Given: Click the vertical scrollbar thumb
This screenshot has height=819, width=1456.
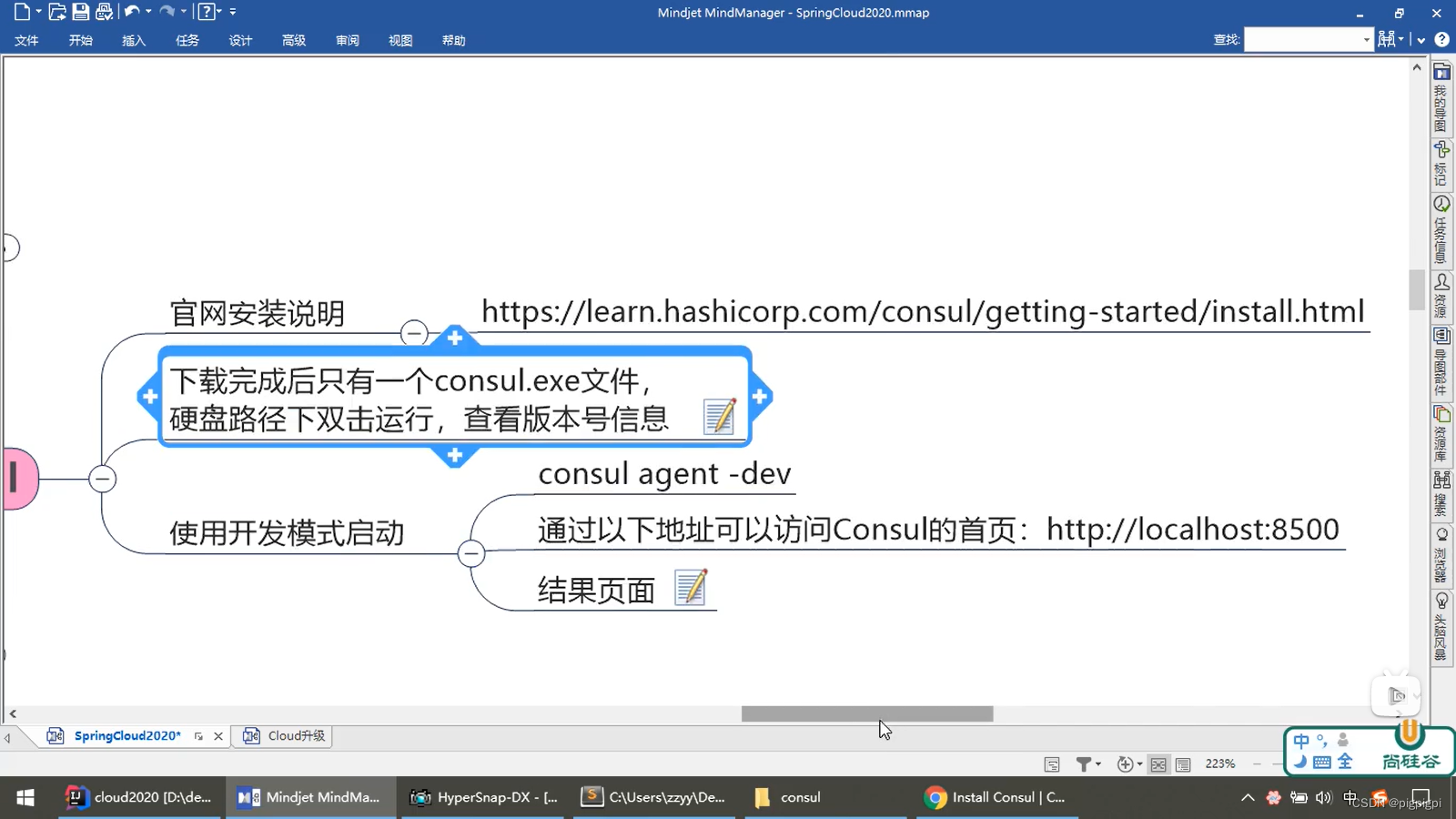Looking at the screenshot, I should (1417, 289).
